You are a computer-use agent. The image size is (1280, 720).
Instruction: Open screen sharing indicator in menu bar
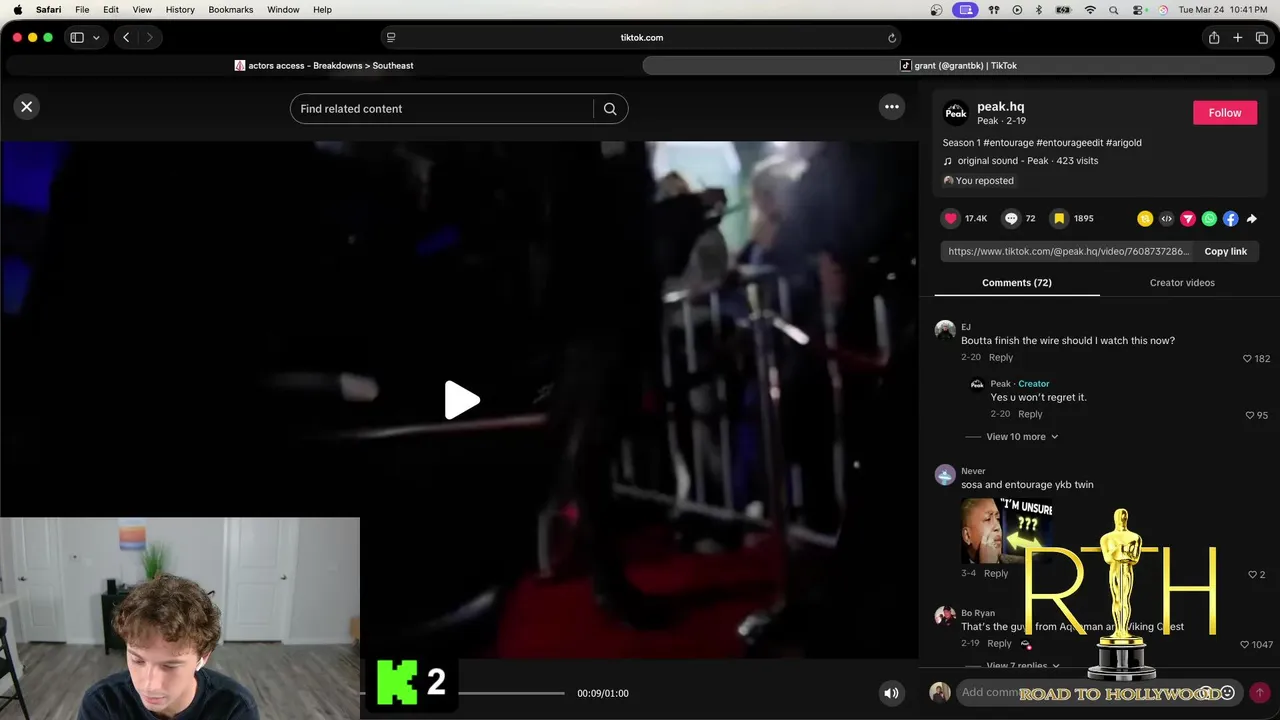click(965, 10)
